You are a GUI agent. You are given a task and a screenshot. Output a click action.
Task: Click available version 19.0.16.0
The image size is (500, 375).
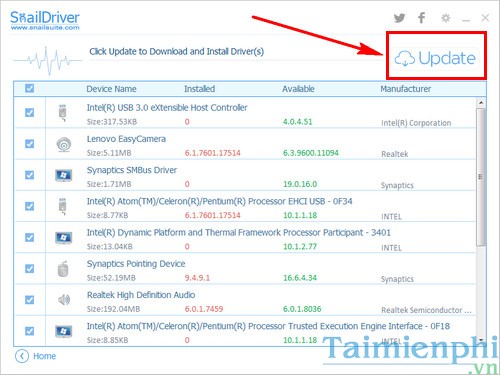300,184
